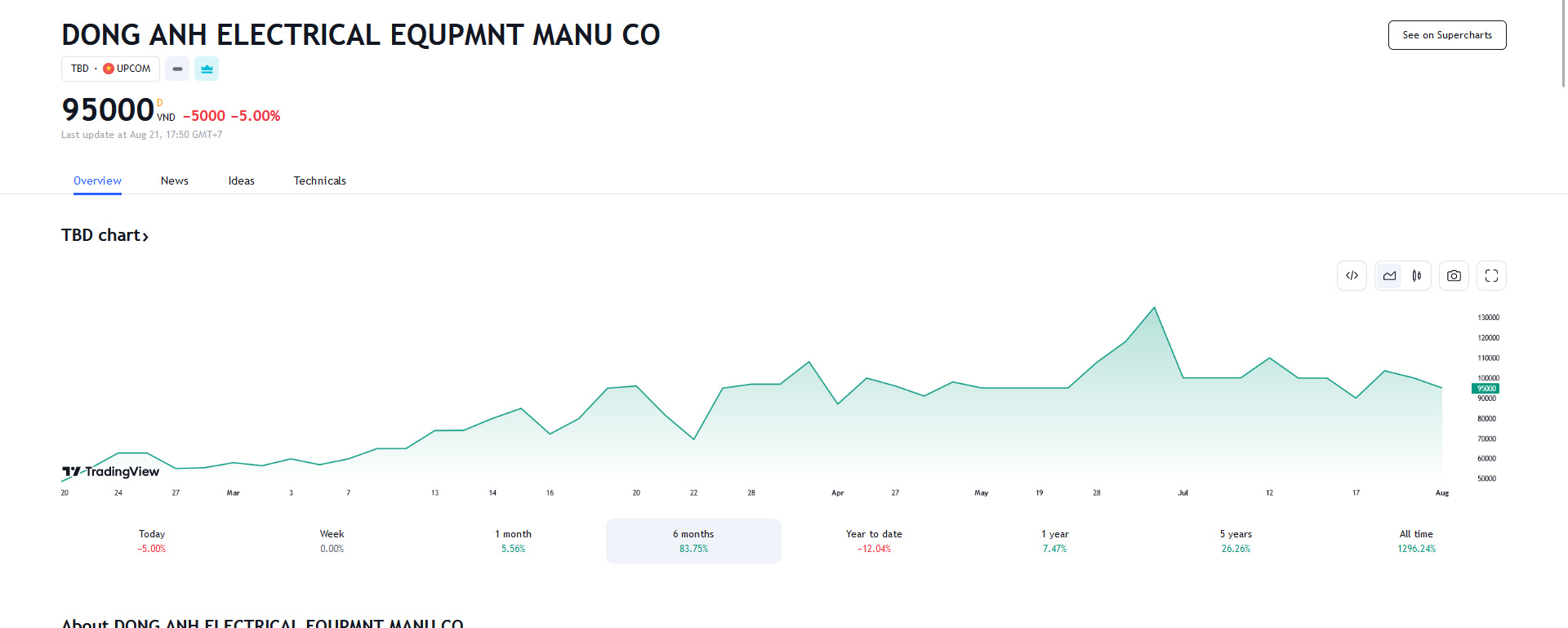Enter fullscreen mode via expand icon
This screenshot has height=628, width=1568.
coord(1491,275)
